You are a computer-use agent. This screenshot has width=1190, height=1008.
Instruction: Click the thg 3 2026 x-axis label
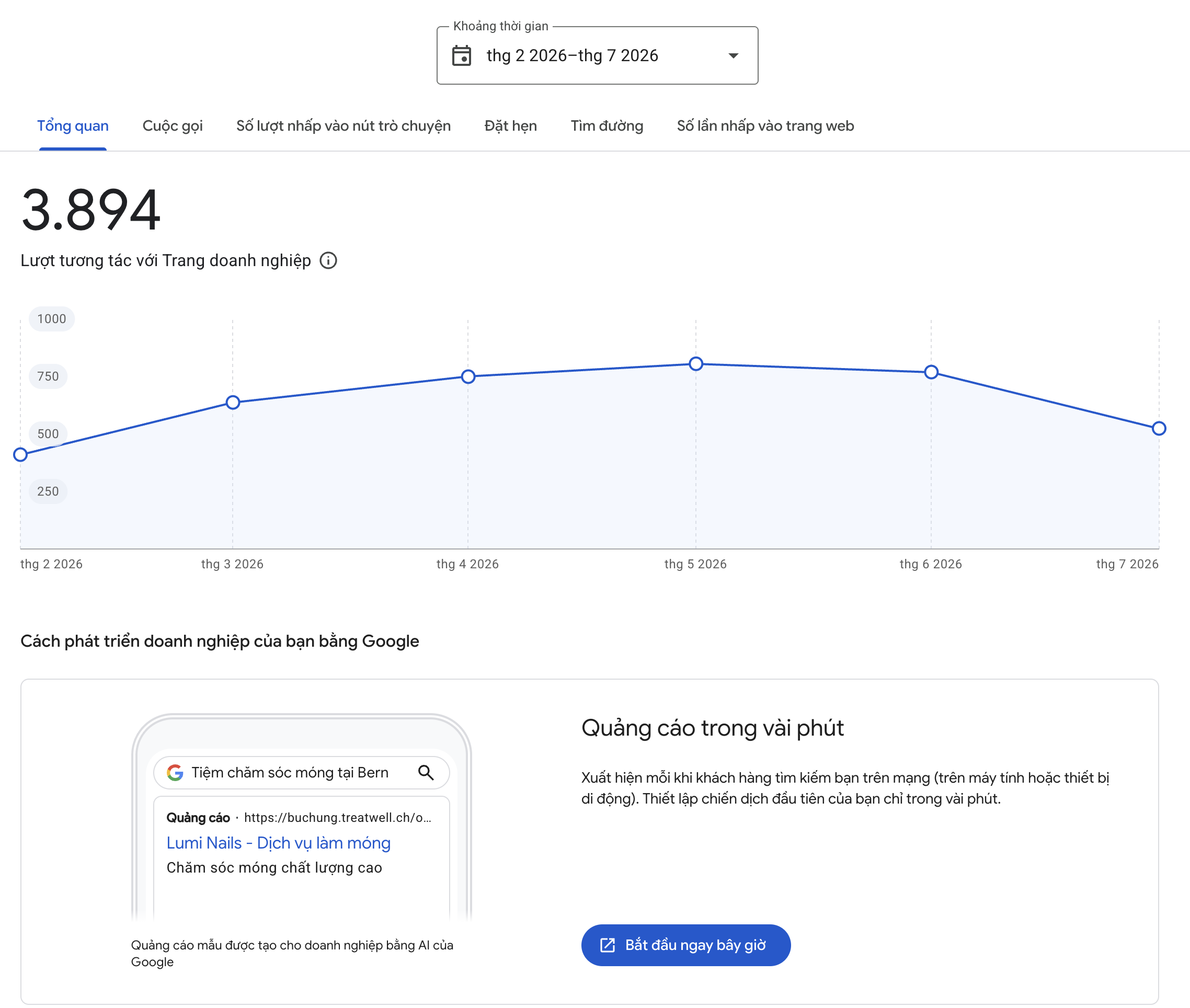(x=232, y=564)
